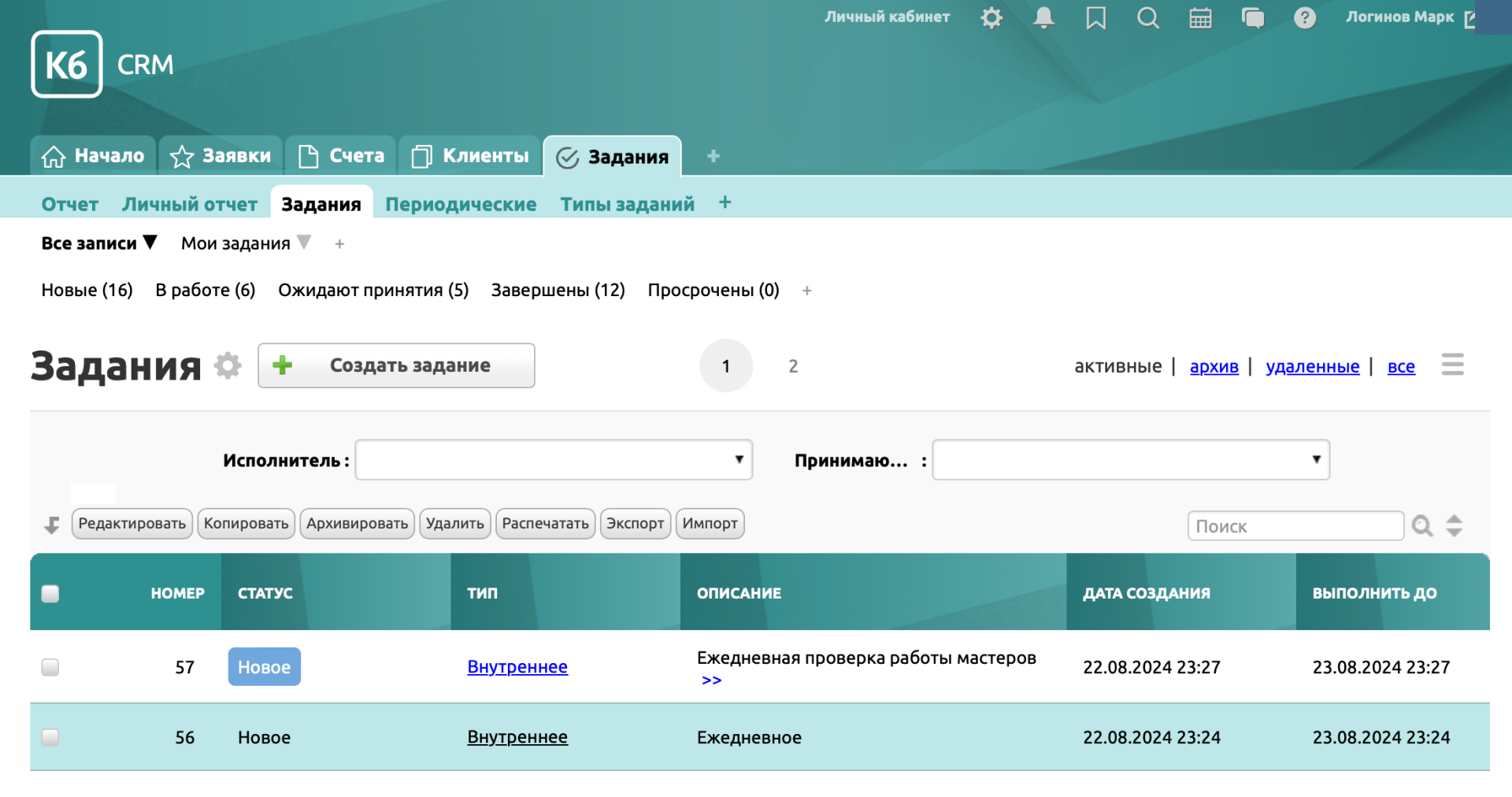This screenshot has width=1512, height=797.
Task: Open the calendar icon in header
Action: click(x=1200, y=17)
